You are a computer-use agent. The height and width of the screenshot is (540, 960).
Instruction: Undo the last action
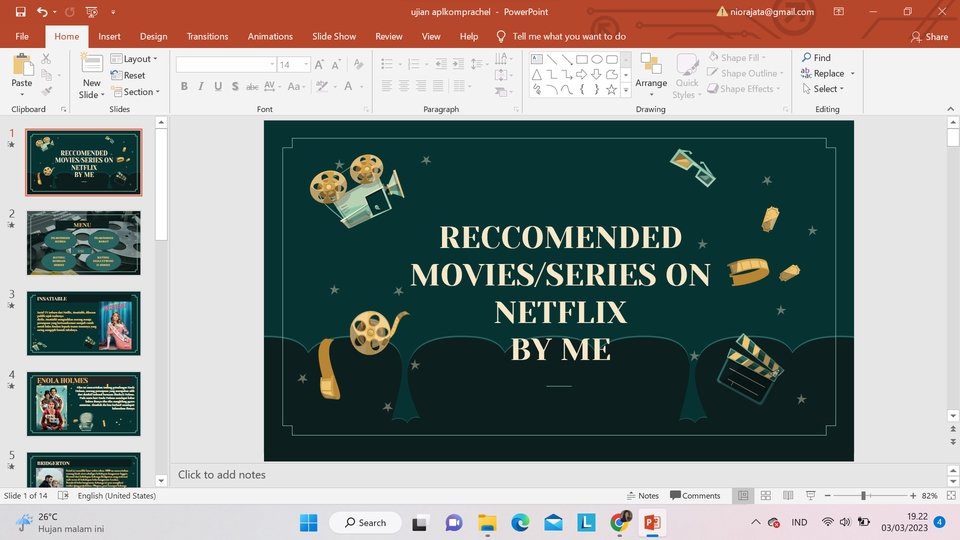click(x=42, y=12)
